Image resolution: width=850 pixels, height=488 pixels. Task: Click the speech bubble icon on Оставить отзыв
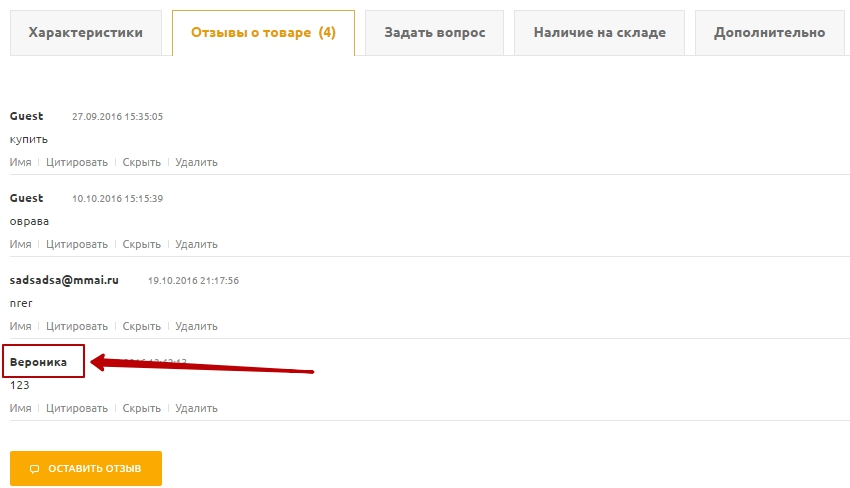point(34,468)
